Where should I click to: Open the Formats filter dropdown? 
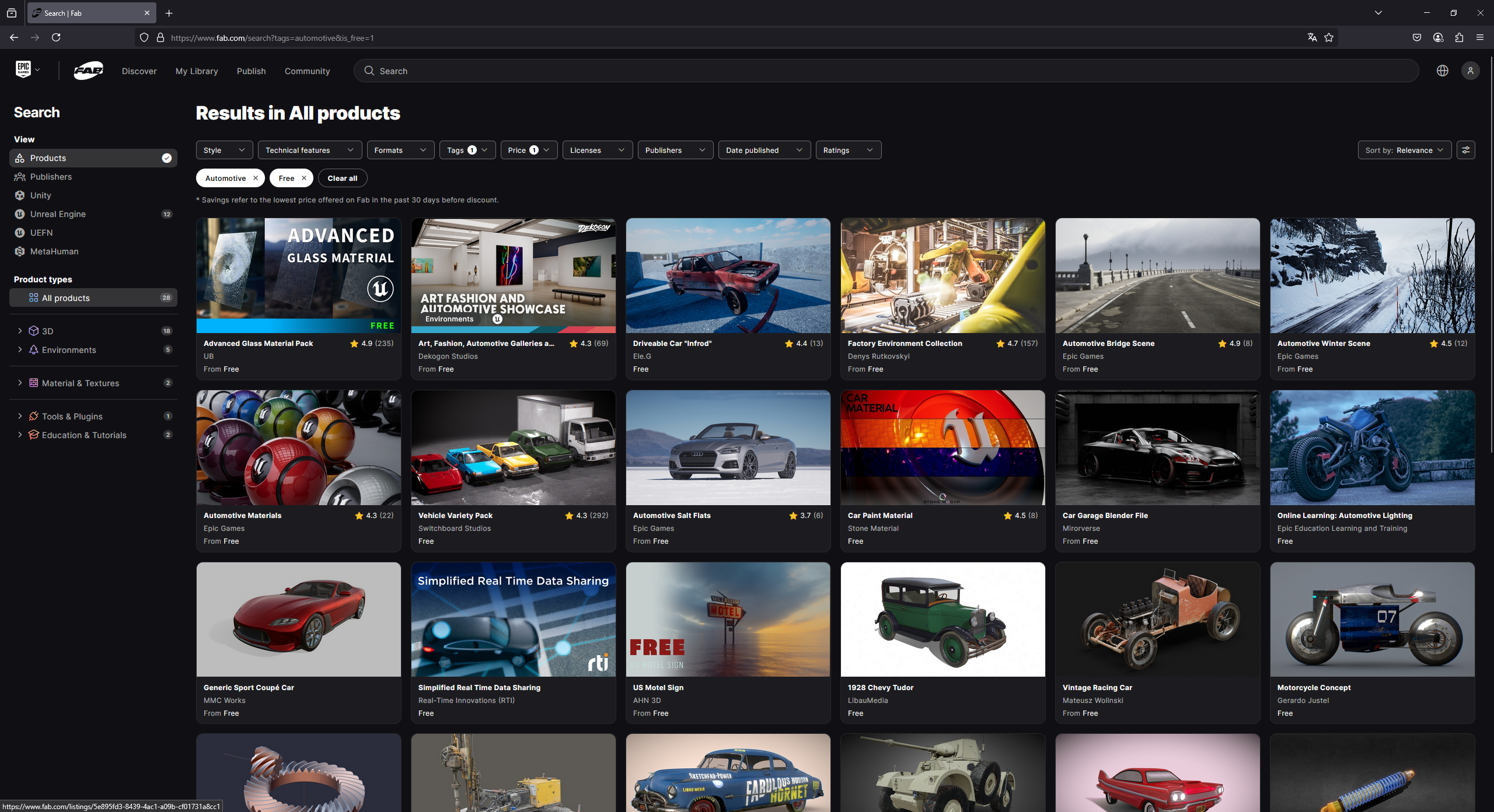coord(400,150)
